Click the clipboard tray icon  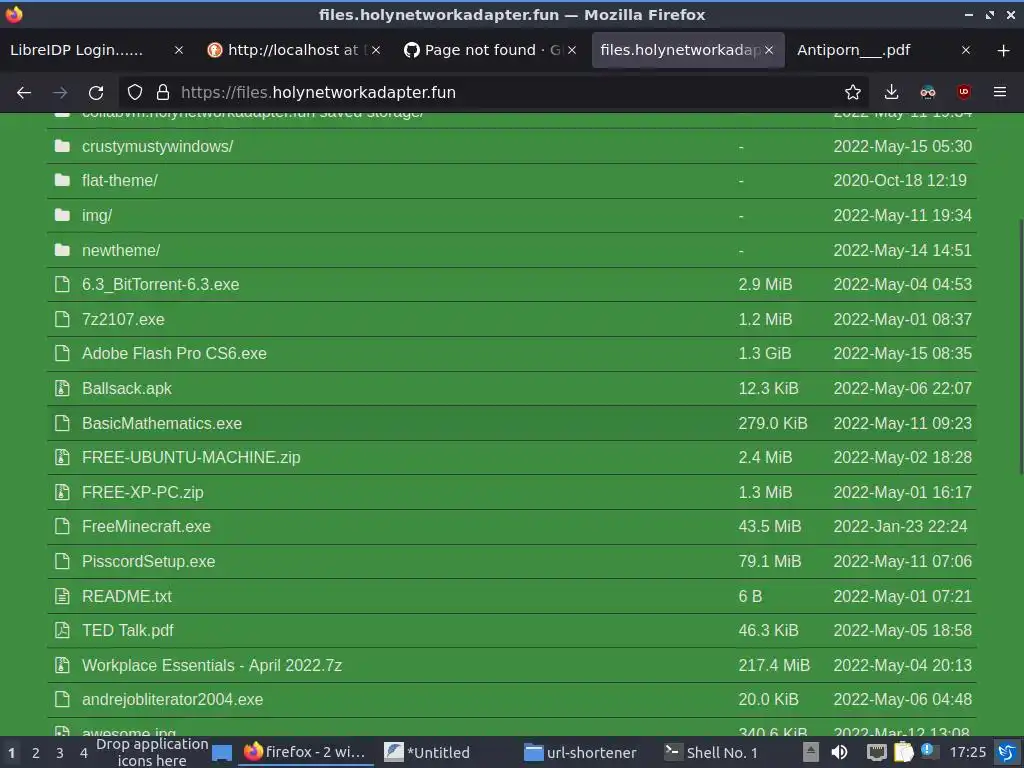903,752
